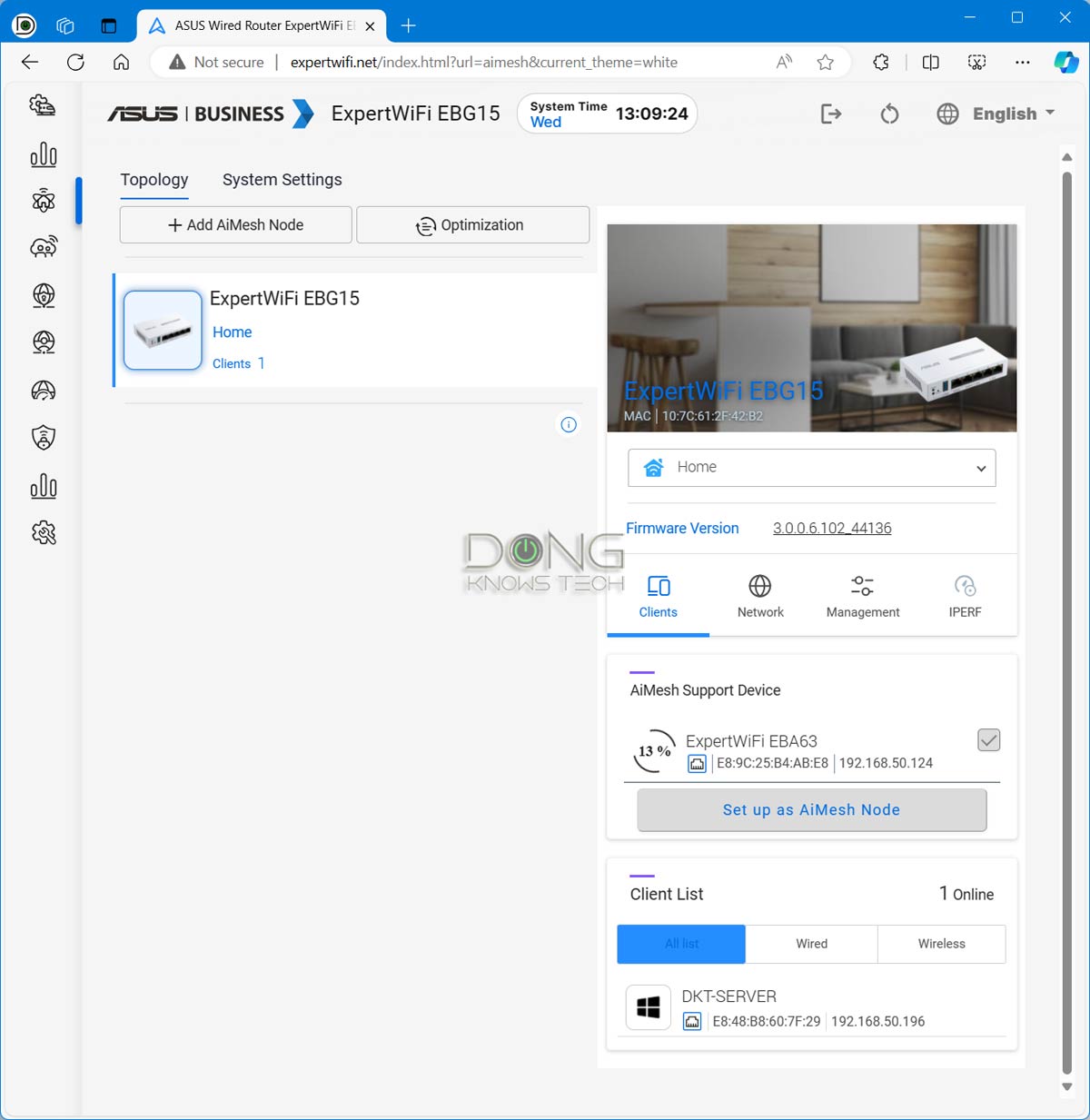Viewport: 1090px width, 1120px height.
Task: Select the Management tab in the node panel
Action: tap(863, 597)
